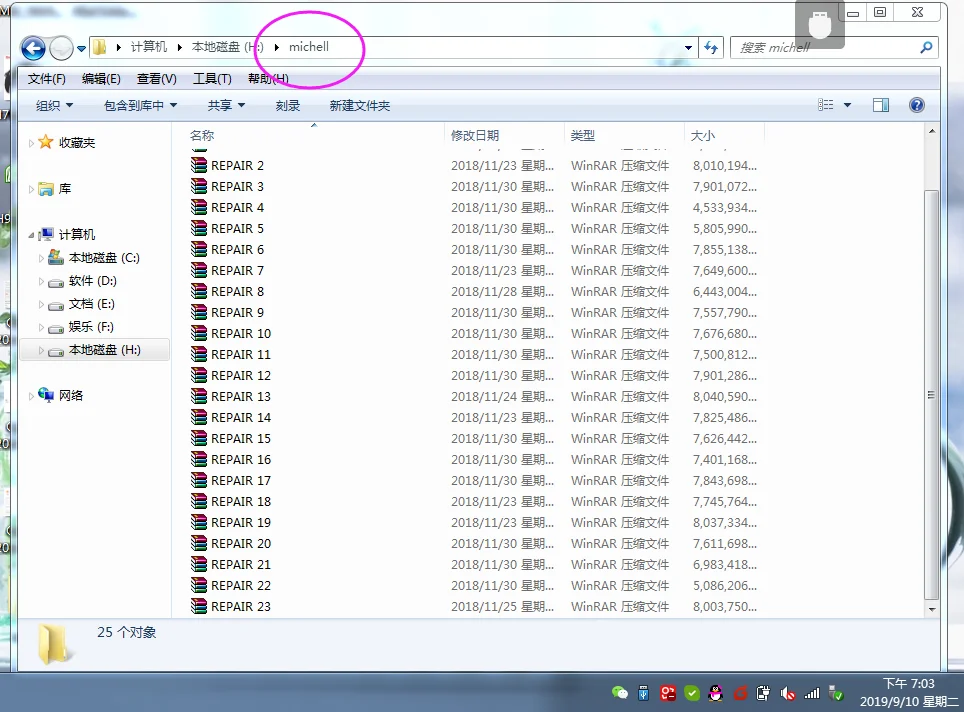
Task: Click the folder icon in the address bar
Action: click(100, 47)
